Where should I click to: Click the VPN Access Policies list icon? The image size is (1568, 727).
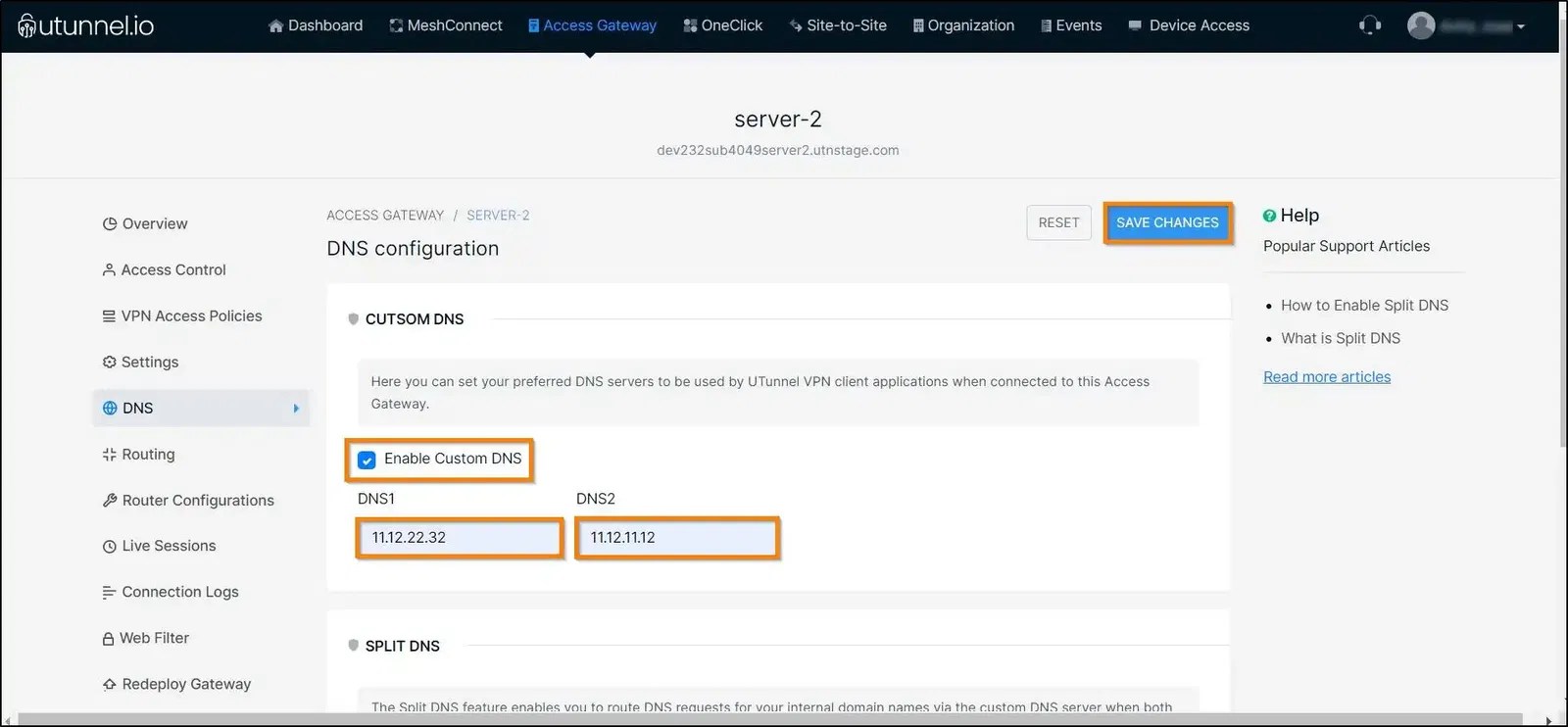pyautogui.click(x=109, y=315)
